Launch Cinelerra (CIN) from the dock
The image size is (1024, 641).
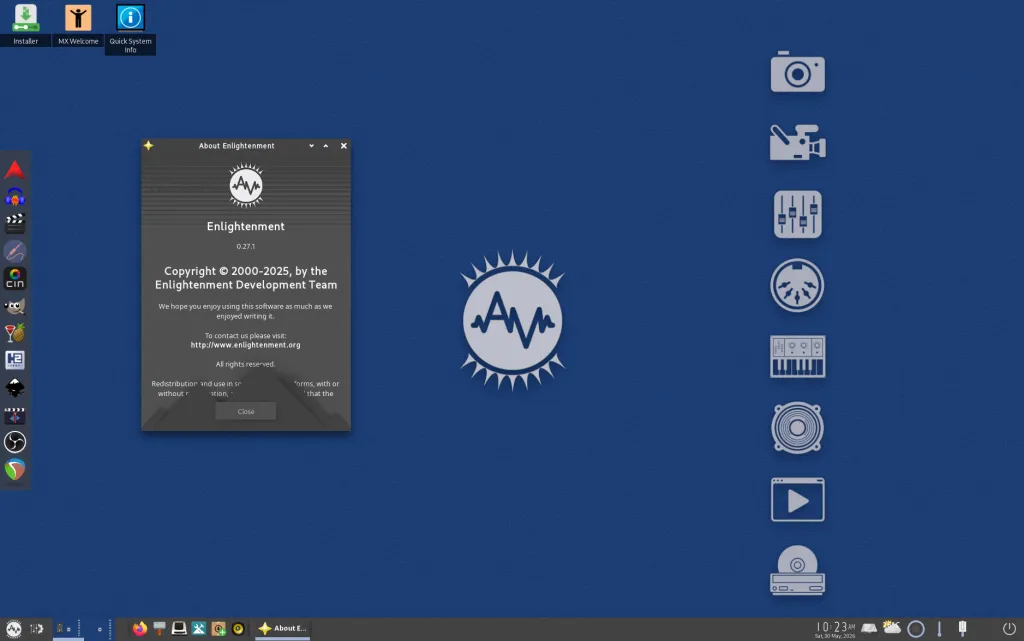click(x=14, y=278)
